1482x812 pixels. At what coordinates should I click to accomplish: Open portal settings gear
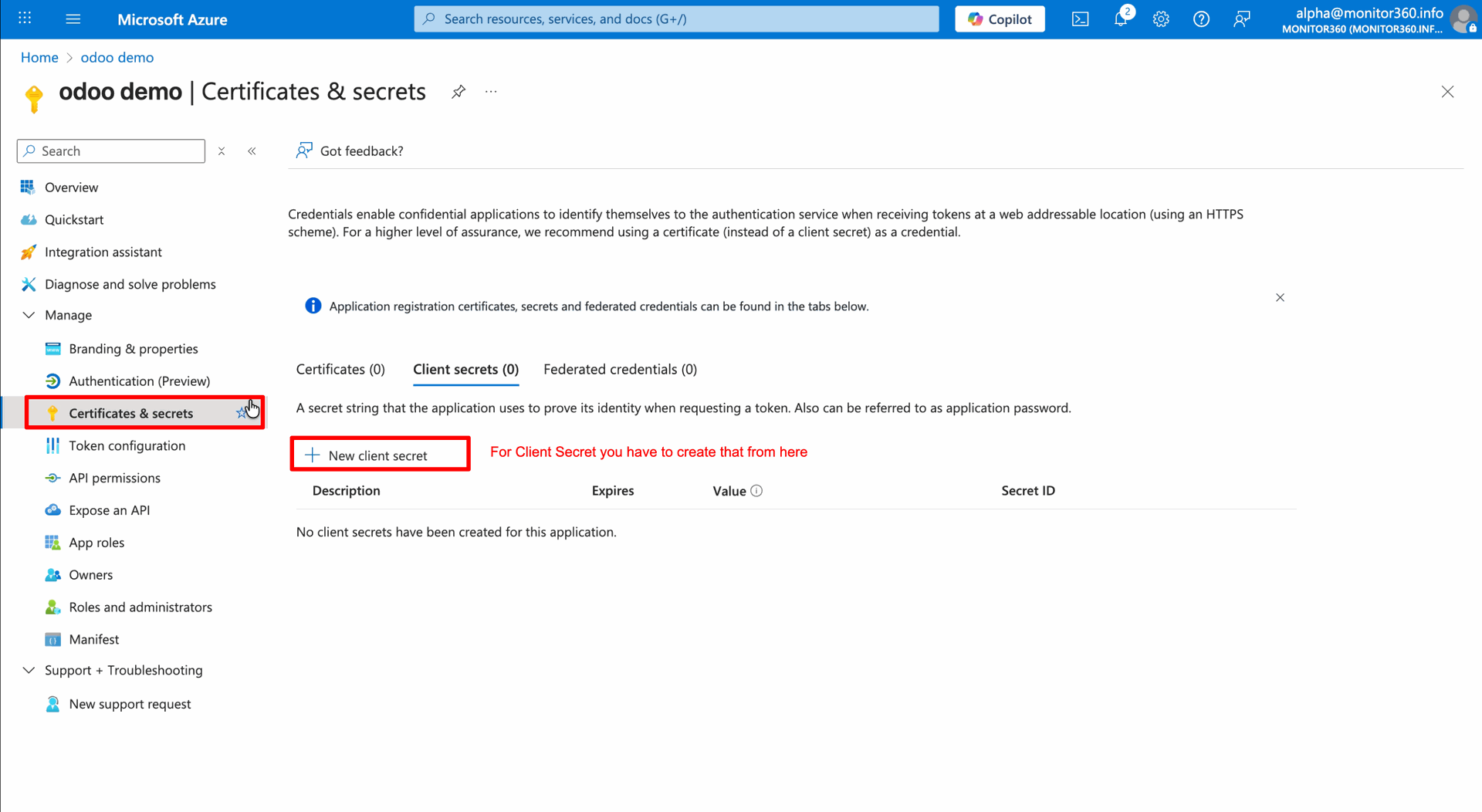1161,19
